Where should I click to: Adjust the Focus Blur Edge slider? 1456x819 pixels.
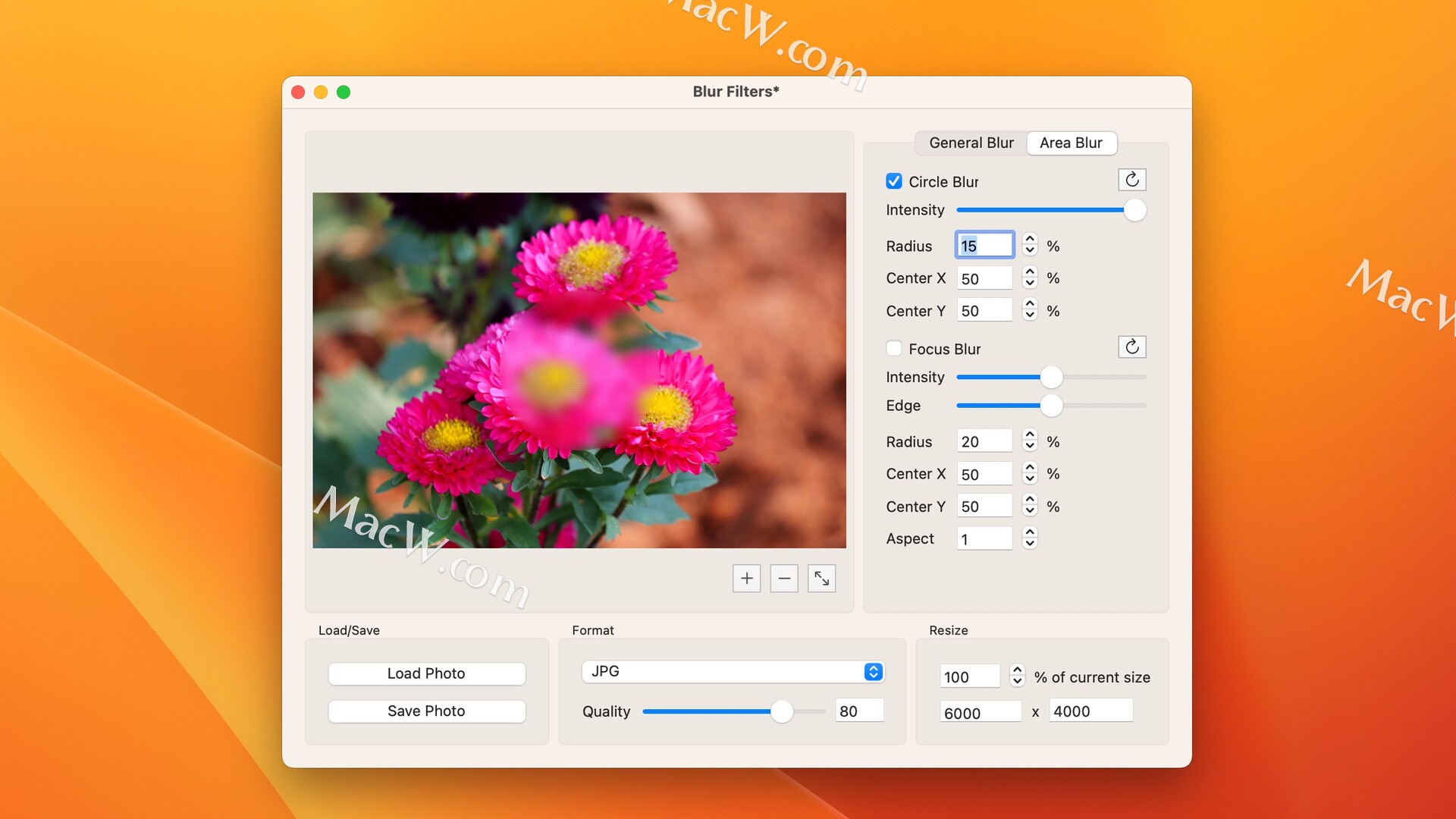pos(1051,406)
